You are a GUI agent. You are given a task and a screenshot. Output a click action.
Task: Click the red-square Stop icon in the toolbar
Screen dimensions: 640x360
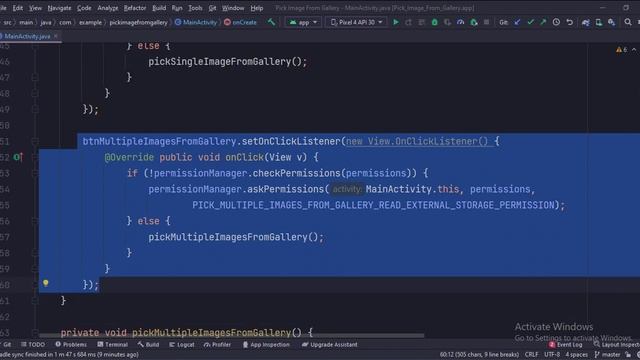click(x=486, y=22)
